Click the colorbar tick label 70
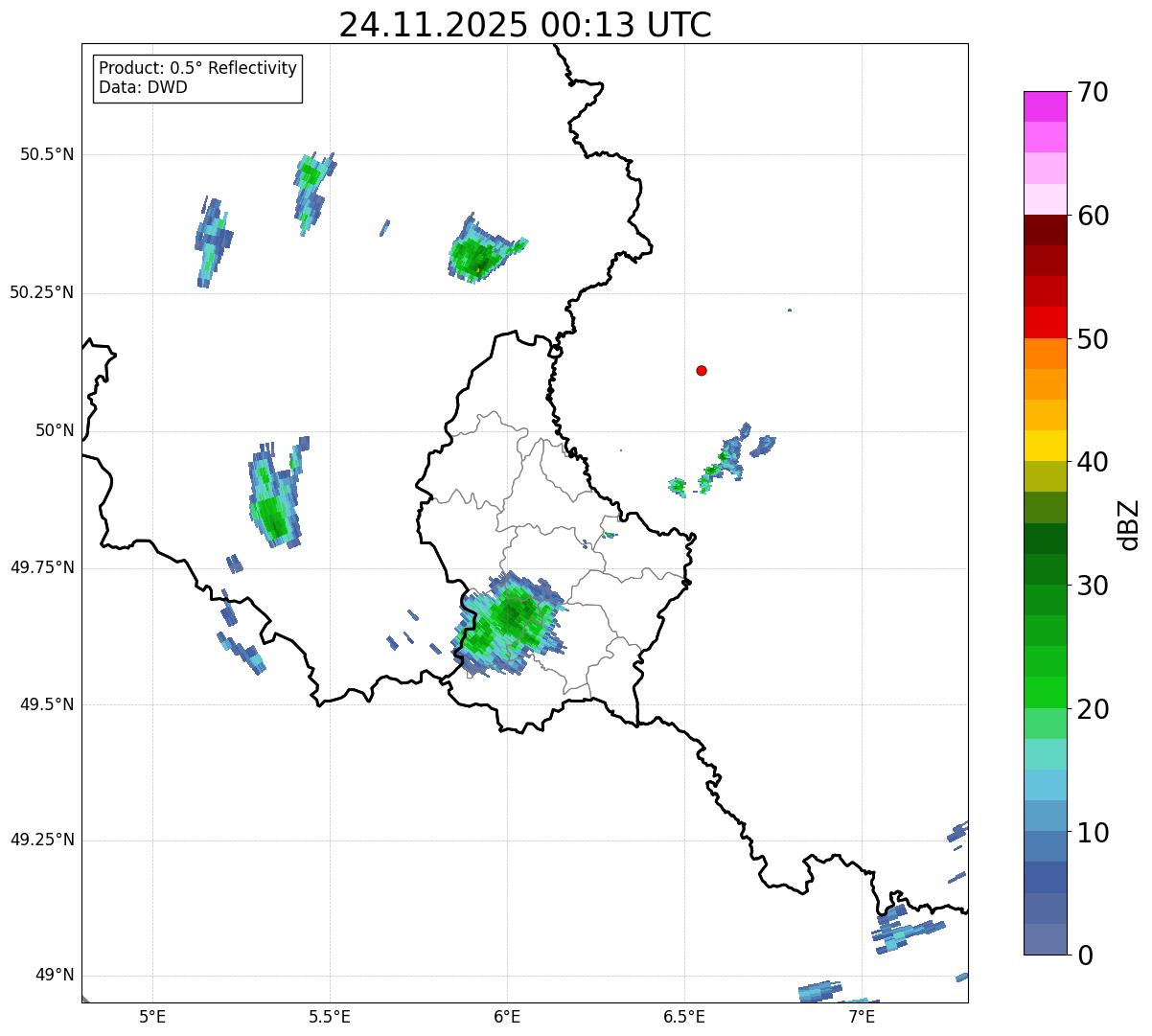Viewport: 1152px width, 1036px height. (x=1093, y=92)
